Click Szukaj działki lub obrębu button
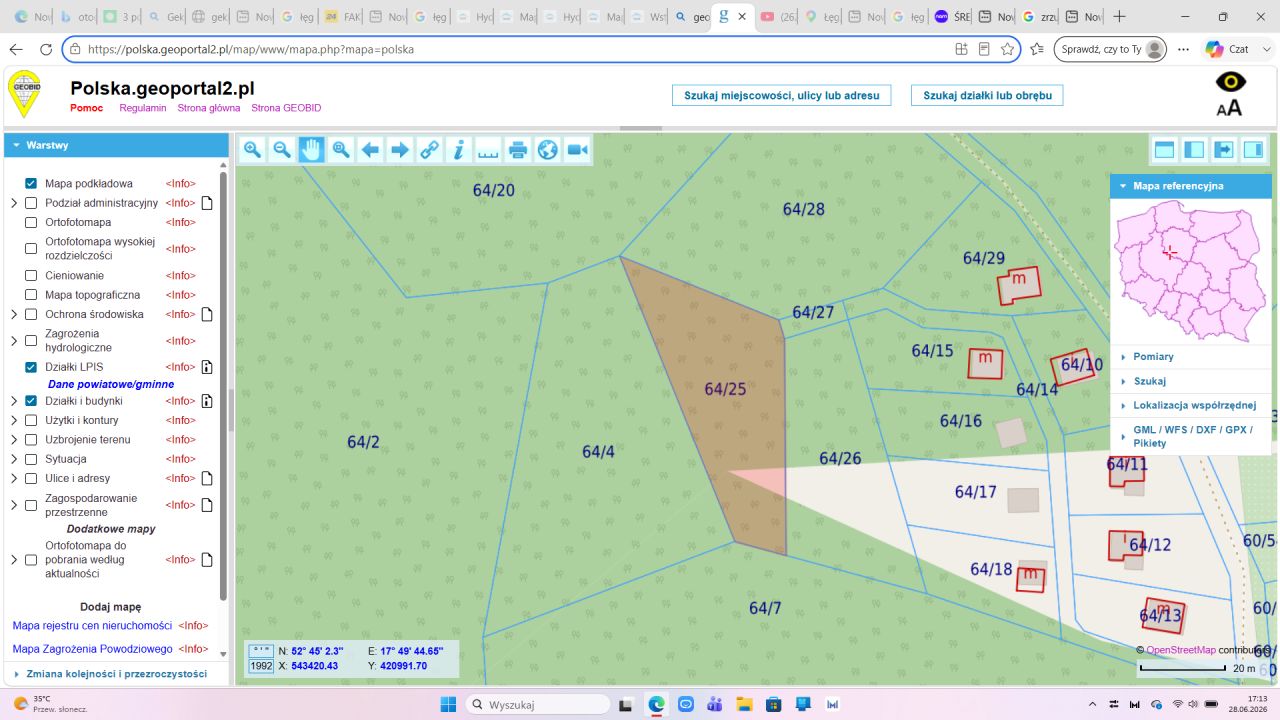This screenshot has height=720, width=1280. coord(987,95)
